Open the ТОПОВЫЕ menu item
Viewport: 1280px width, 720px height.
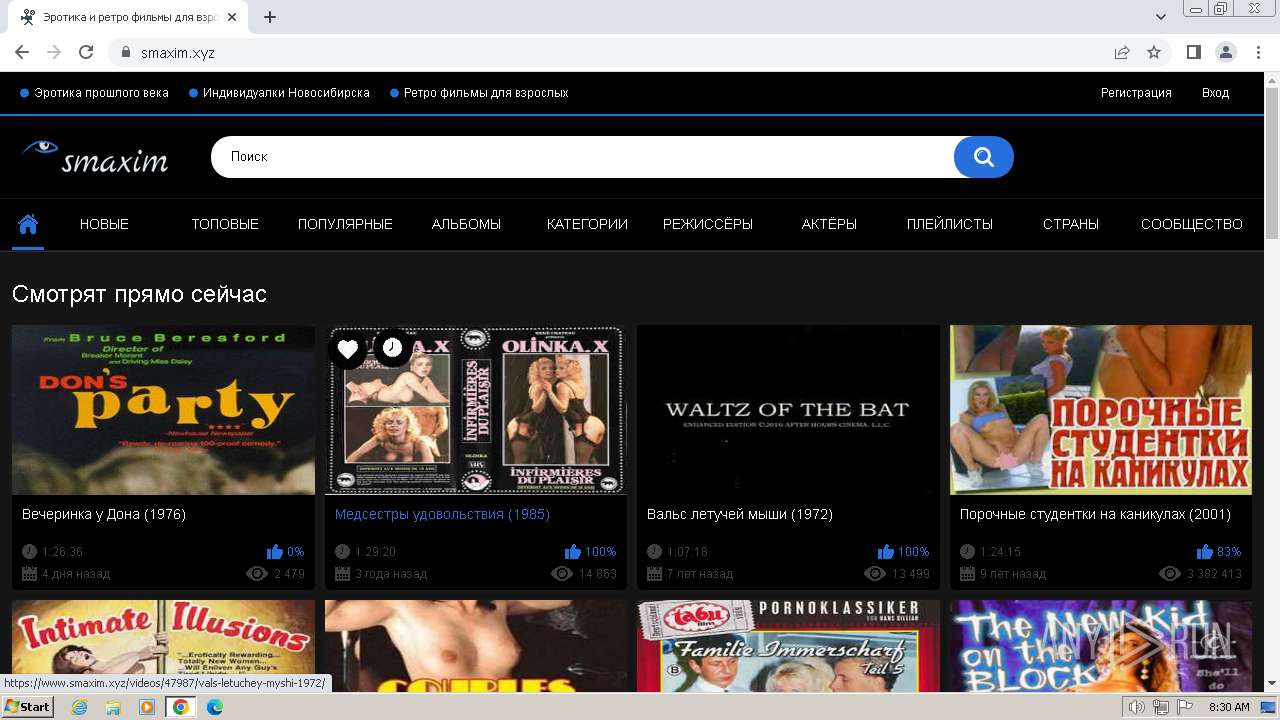coord(225,224)
